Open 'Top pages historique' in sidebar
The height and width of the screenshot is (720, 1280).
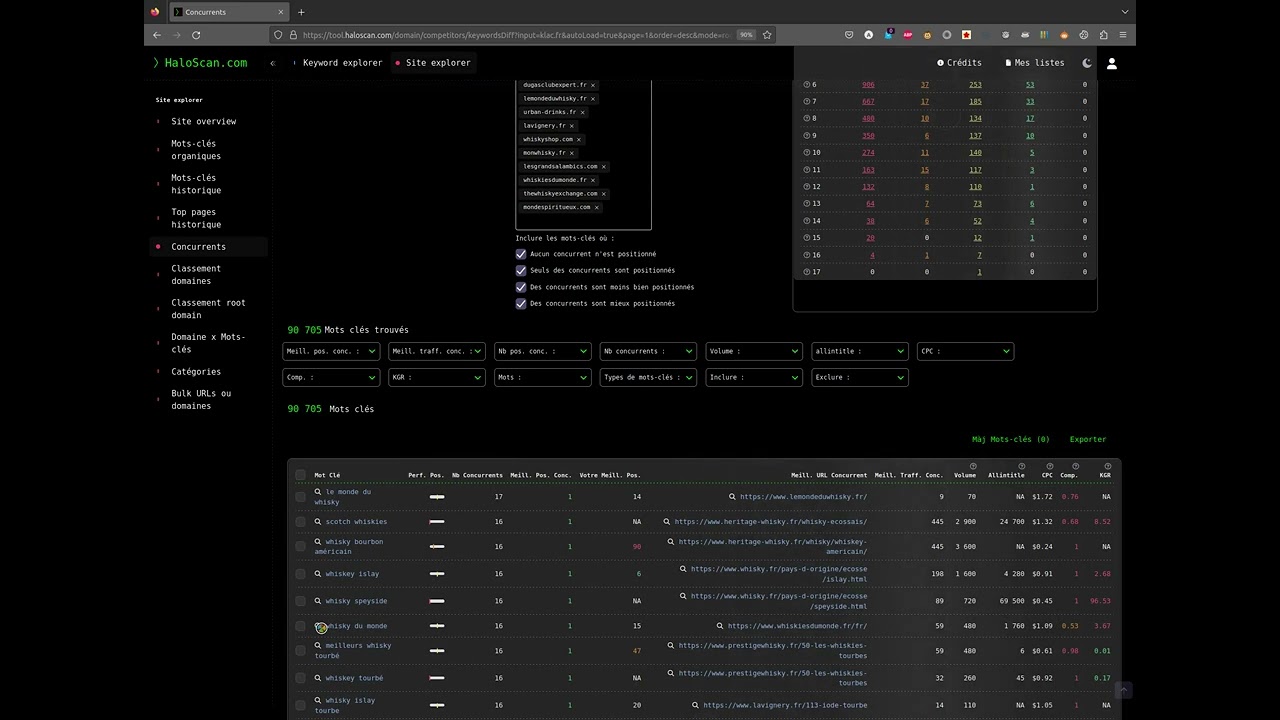point(196,218)
